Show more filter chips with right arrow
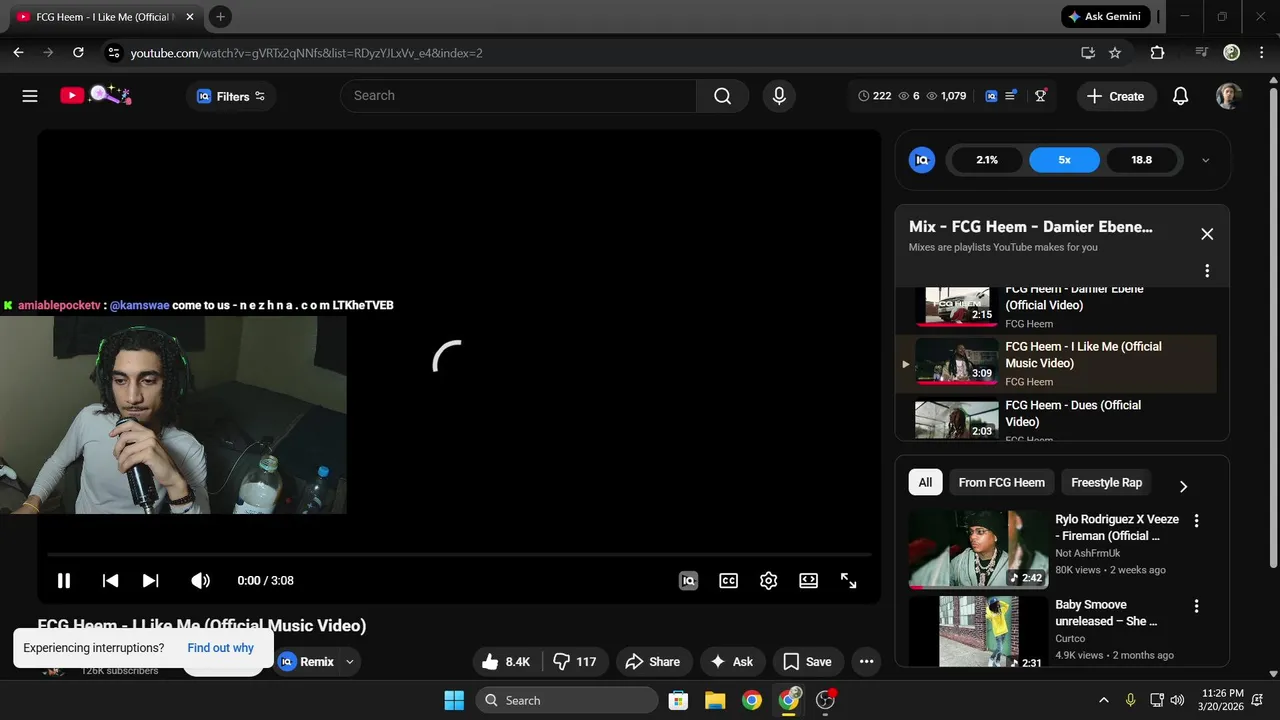The image size is (1280, 720). coord(1183,486)
